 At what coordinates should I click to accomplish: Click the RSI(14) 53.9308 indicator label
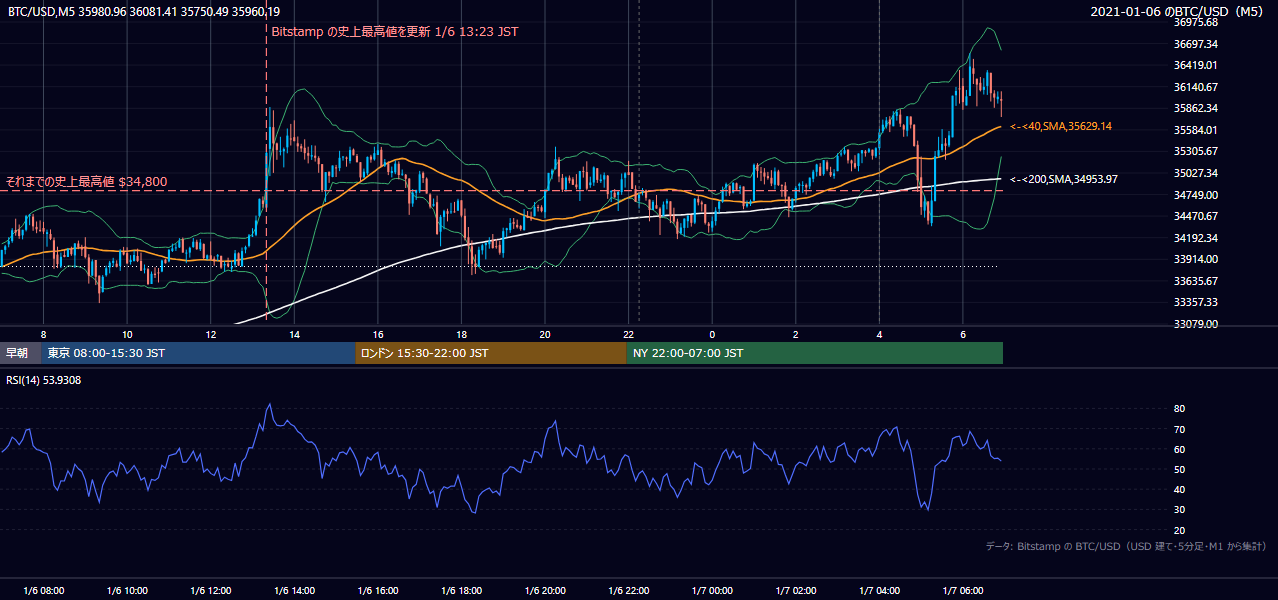coord(44,380)
